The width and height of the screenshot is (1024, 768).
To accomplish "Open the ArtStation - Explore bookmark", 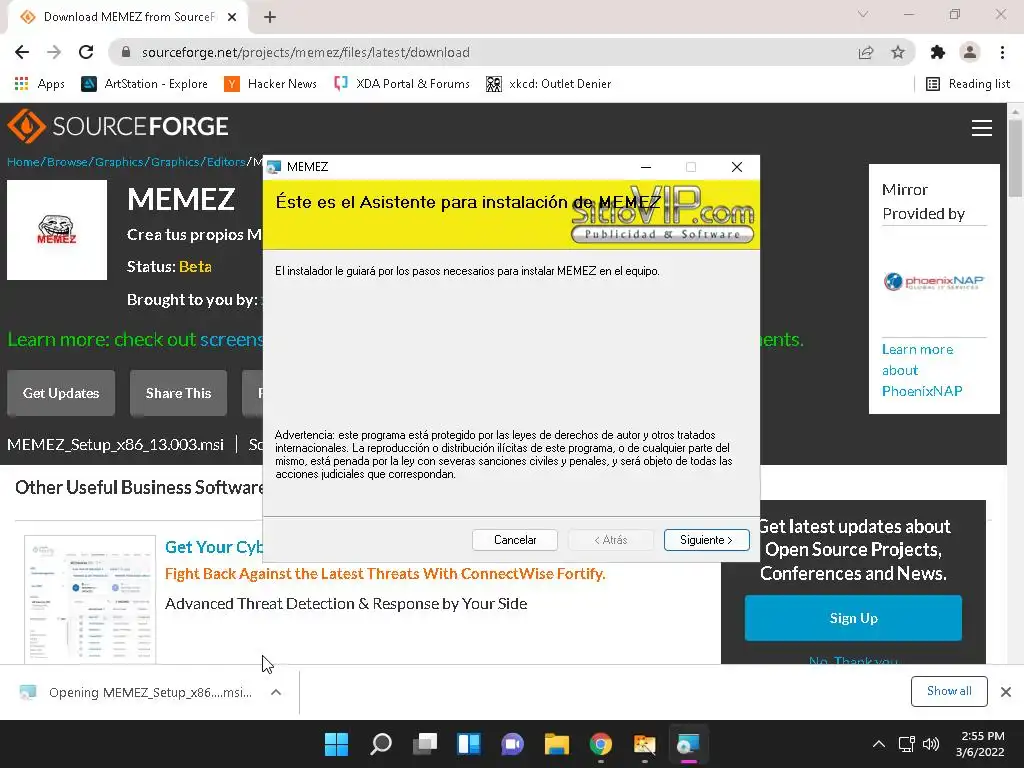I will pos(144,84).
